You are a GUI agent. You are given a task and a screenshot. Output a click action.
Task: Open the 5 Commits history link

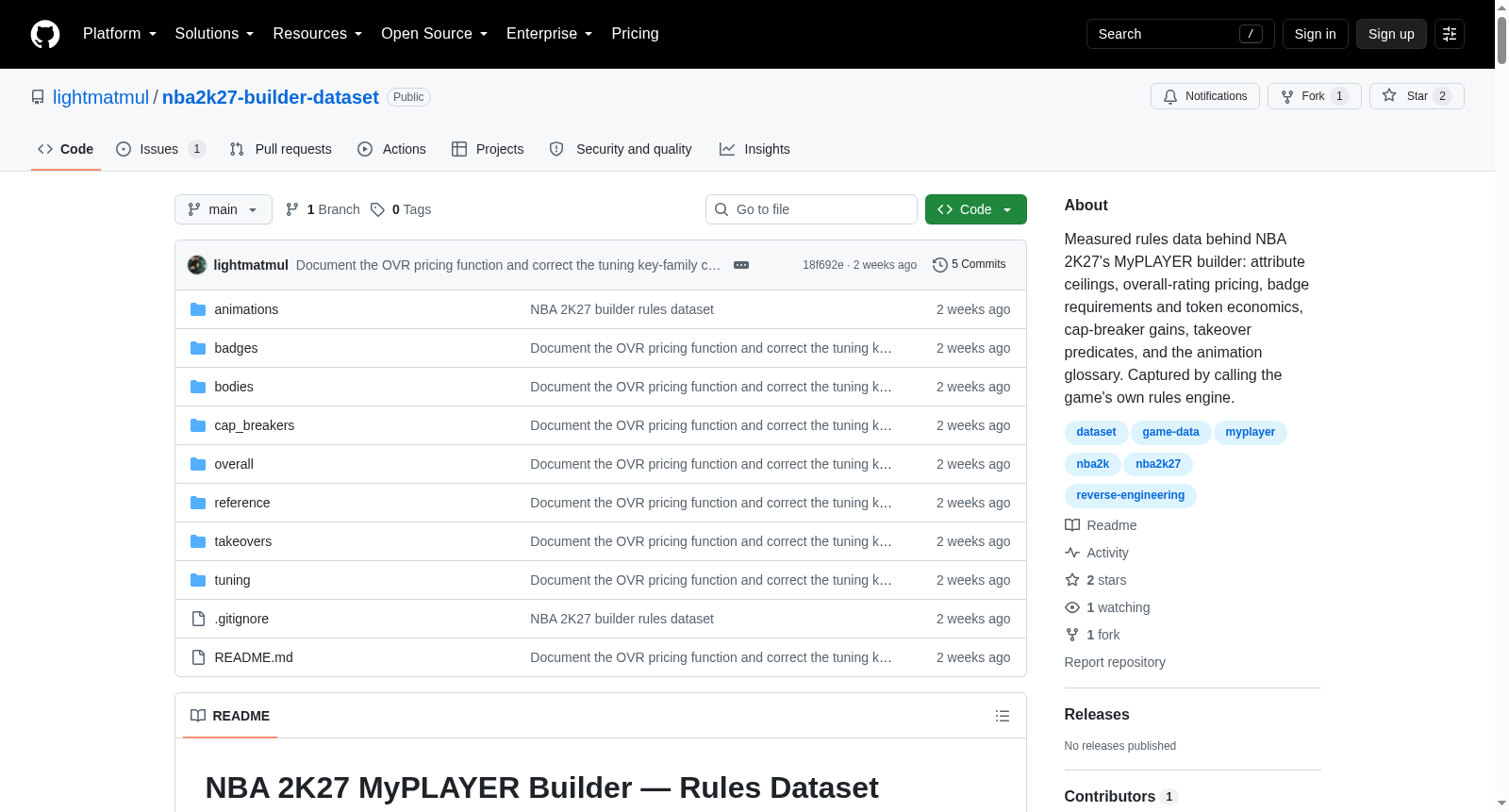click(969, 265)
